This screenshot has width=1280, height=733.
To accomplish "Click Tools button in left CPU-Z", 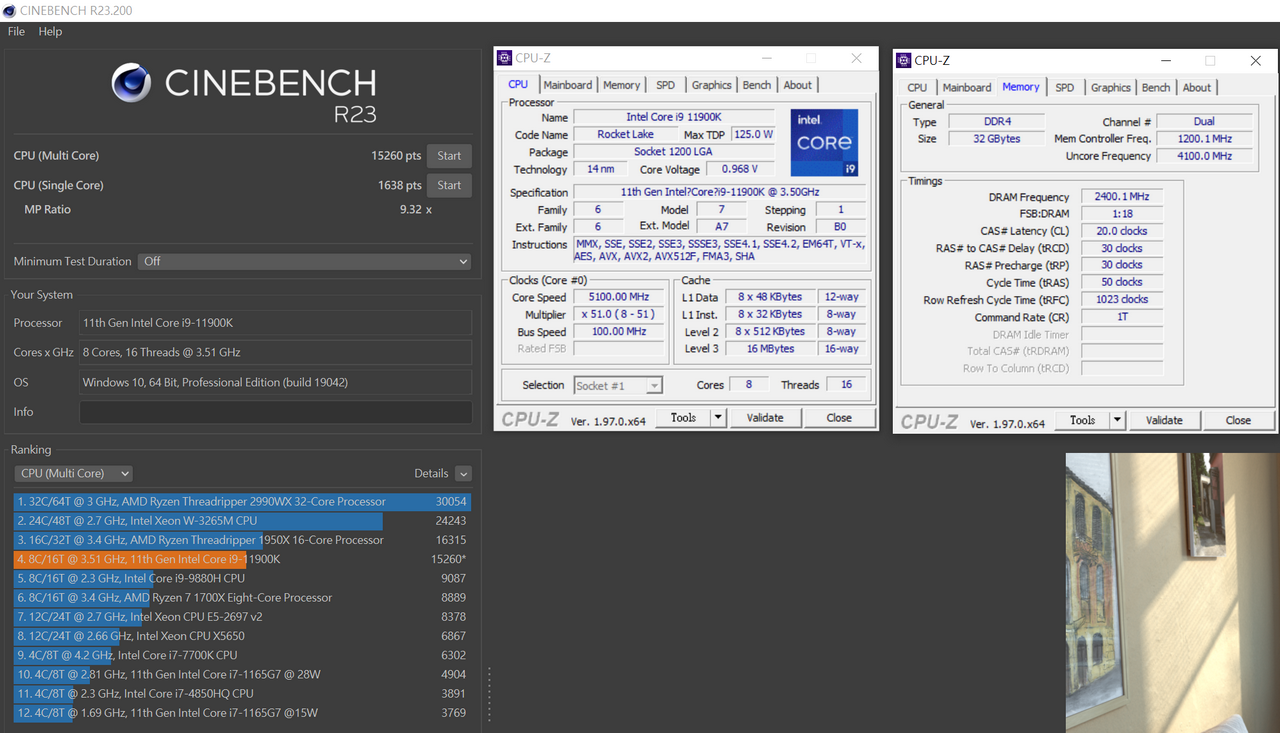I will 684,418.
